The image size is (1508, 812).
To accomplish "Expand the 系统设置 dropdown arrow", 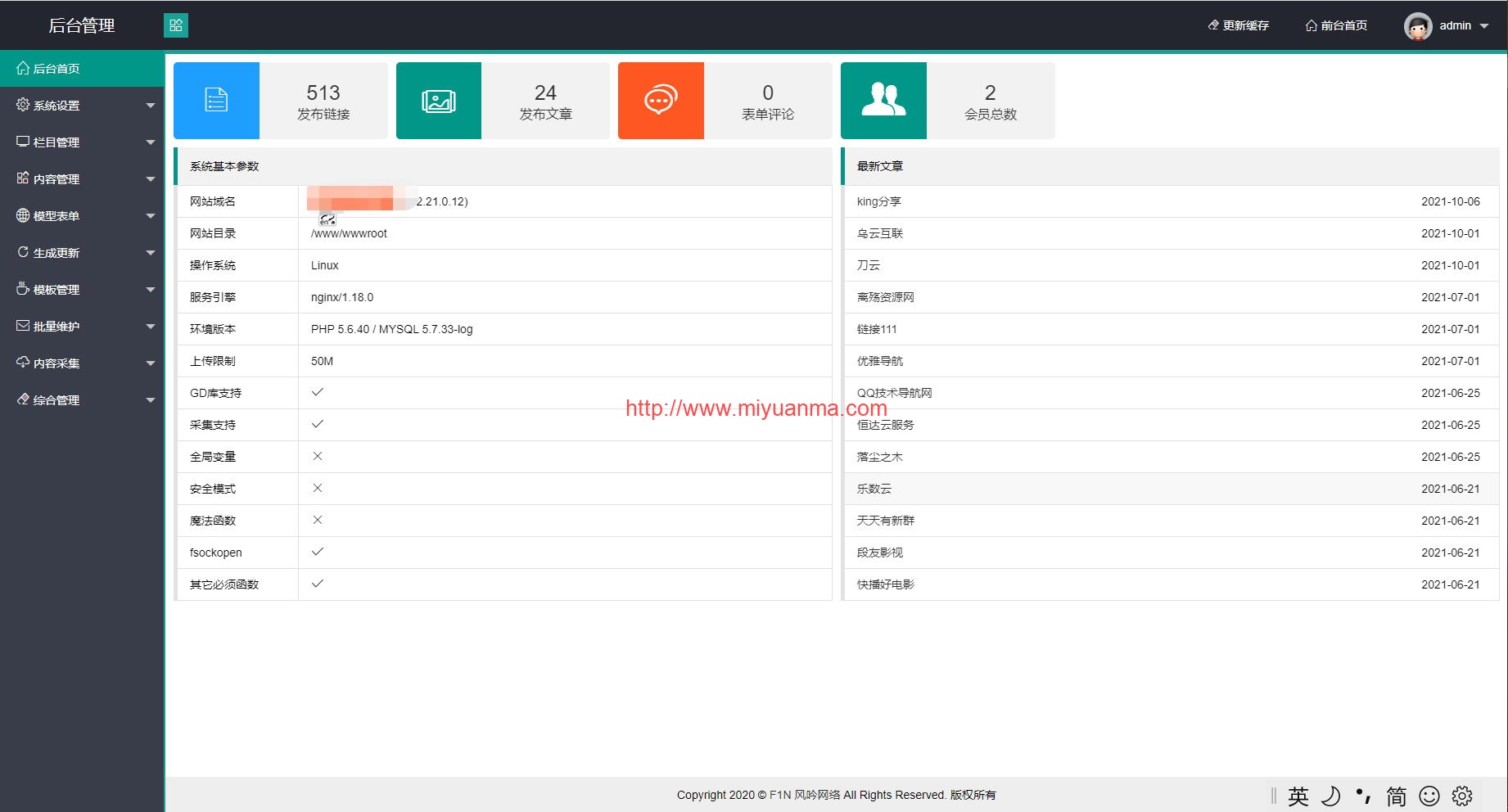I will point(151,106).
